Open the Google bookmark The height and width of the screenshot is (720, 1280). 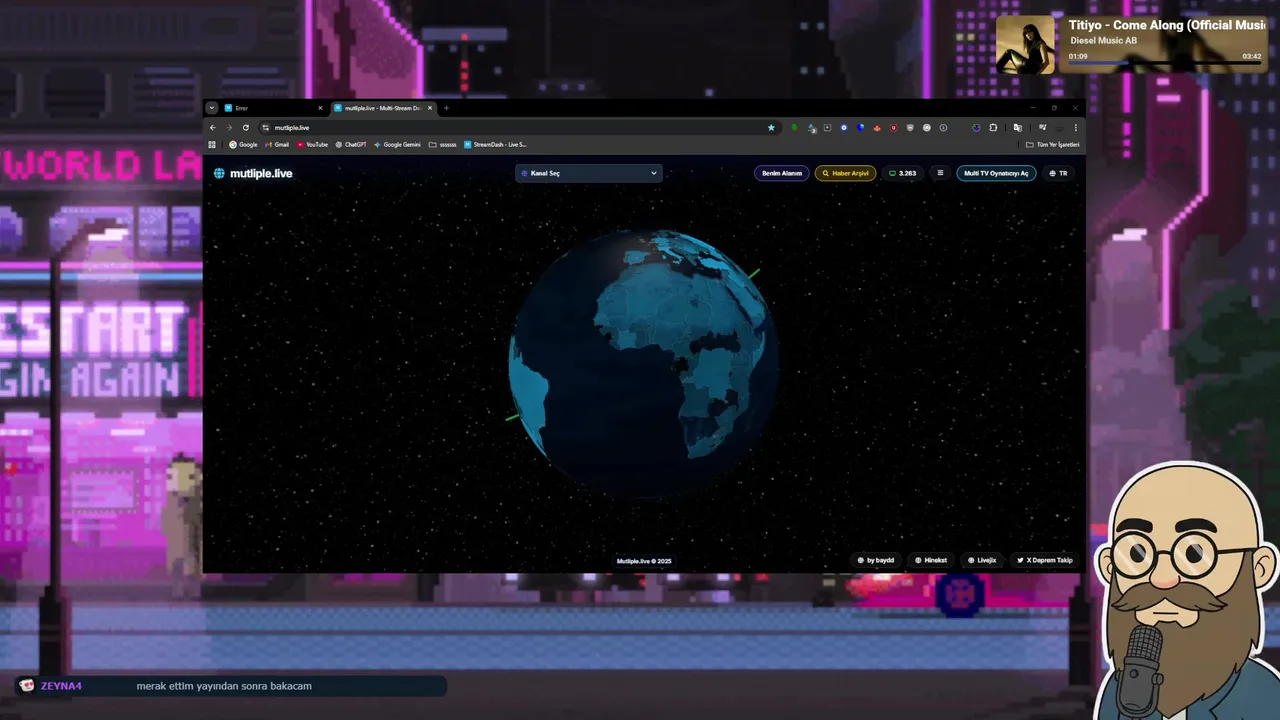(x=243, y=144)
